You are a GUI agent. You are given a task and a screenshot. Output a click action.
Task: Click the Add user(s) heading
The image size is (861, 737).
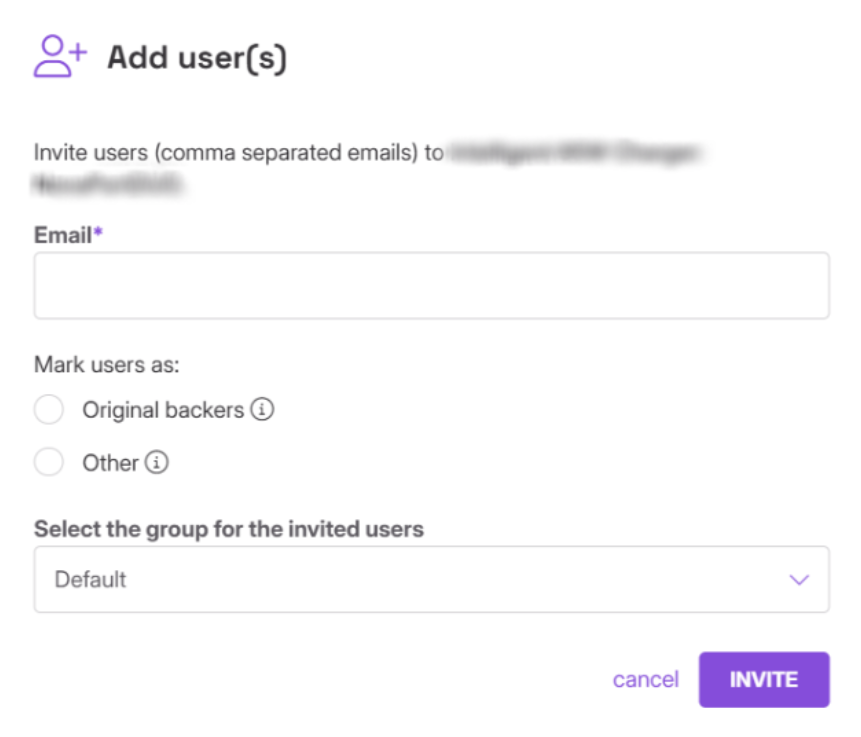click(x=197, y=58)
